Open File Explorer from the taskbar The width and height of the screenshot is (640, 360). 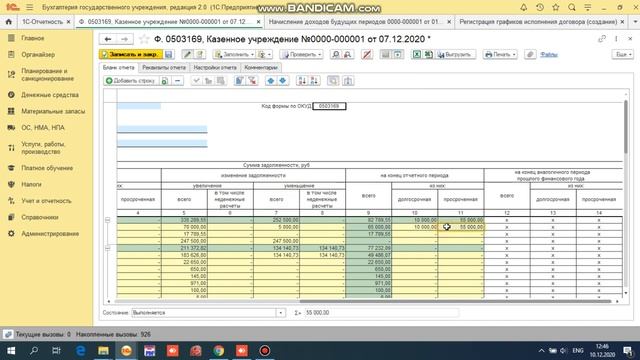coord(103,351)
